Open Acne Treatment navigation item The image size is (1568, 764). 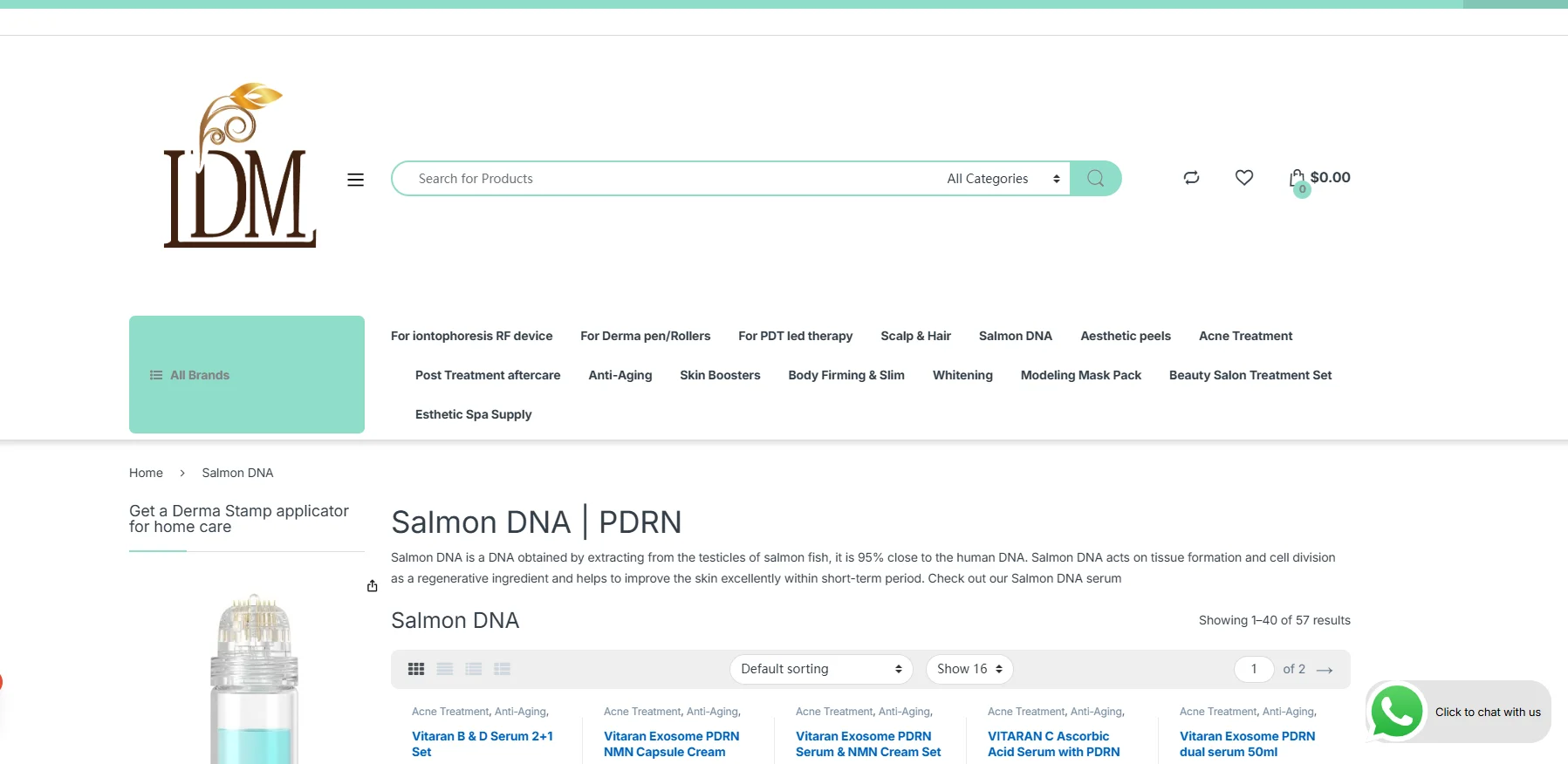(x=1245, y=336)
